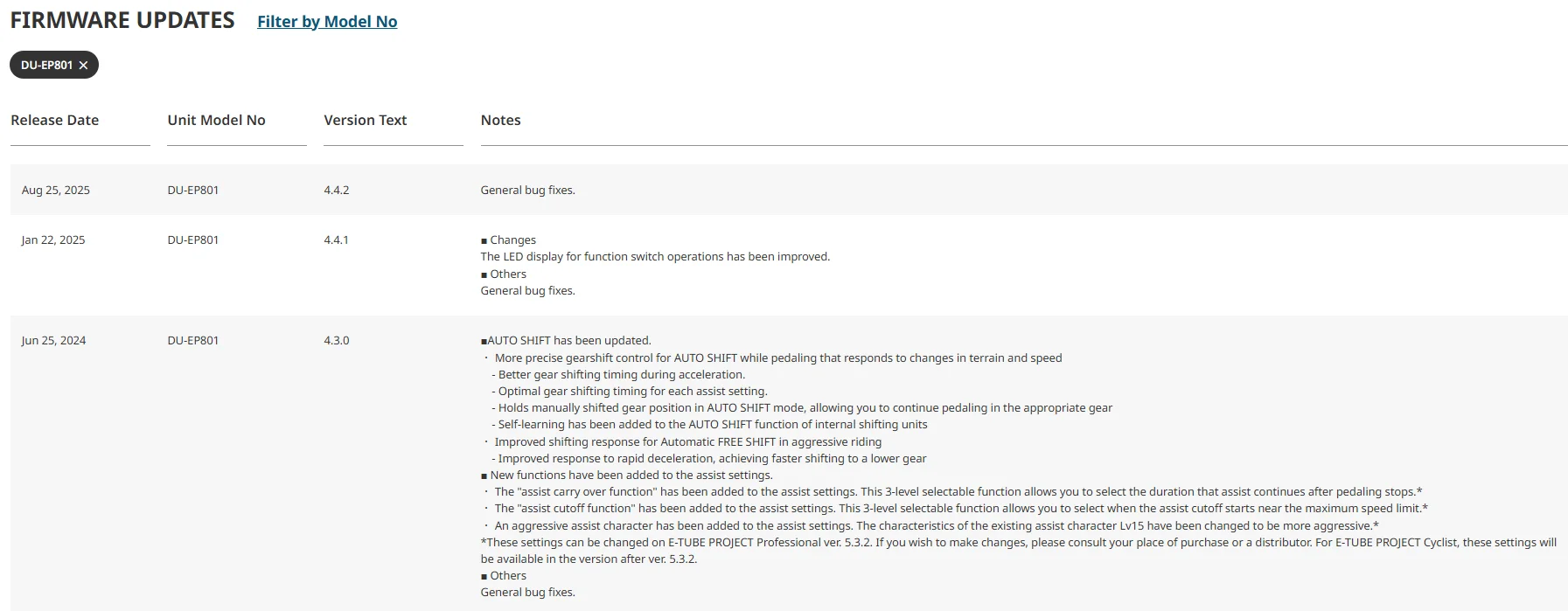The width and height of the screenshot is (1568, 611).
Task: Click the FIRMWARE UPDATES heading
Action: pyautogui.click(x=122, y=20)
